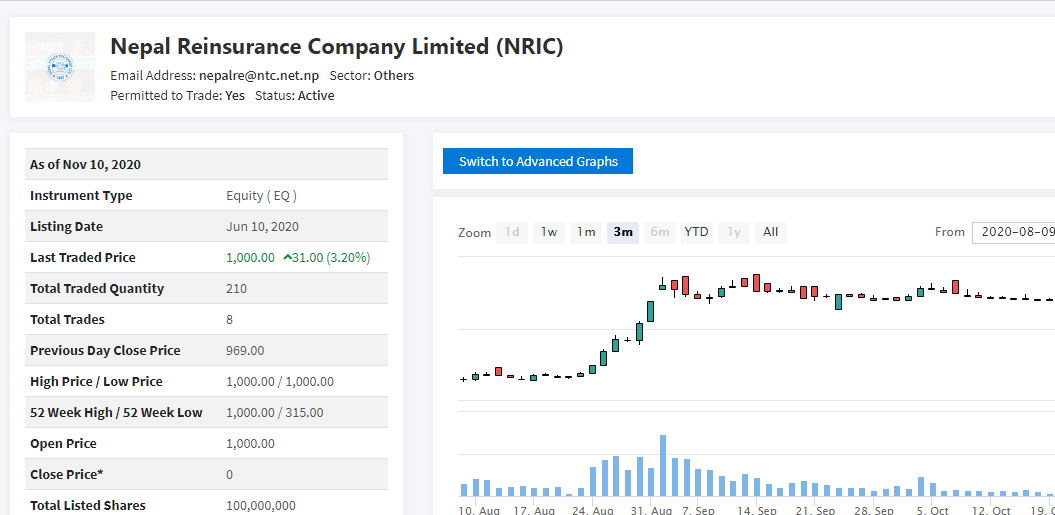Click the 5. Oct axis label
Image resolution: width=1055 pixels, height=515 pixels.
pos(932,510)
